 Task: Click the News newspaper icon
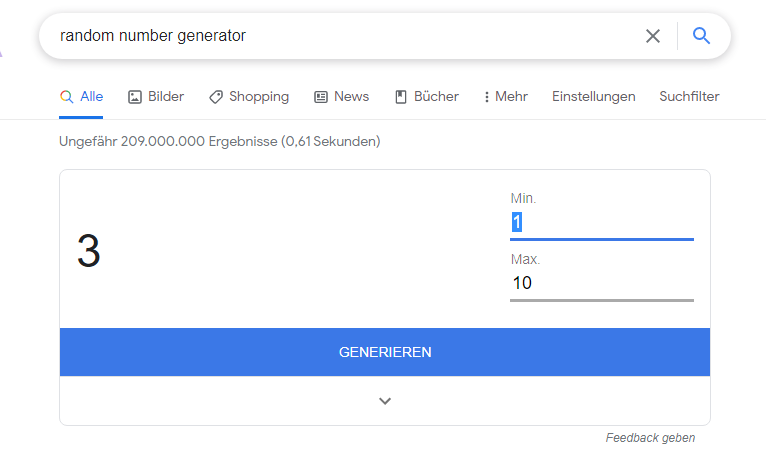point(320,97)
